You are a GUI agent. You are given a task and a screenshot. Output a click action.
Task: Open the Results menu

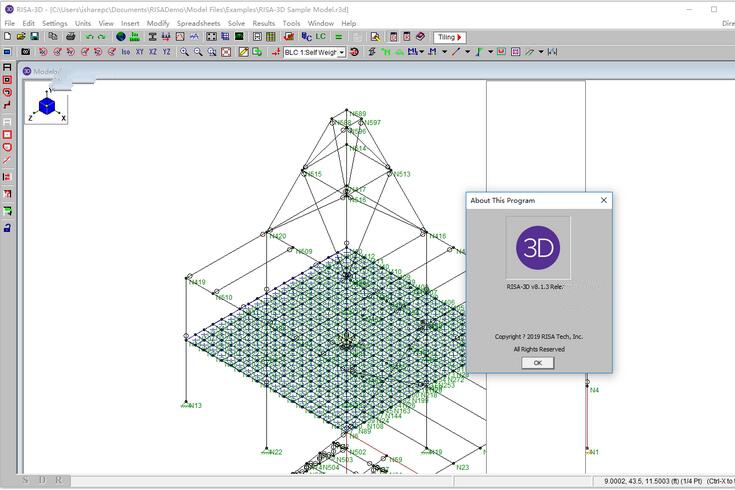tap(263, 23)
